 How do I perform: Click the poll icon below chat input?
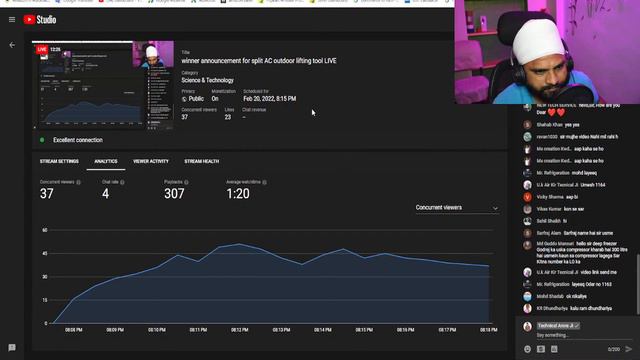(x=554, y=349)
